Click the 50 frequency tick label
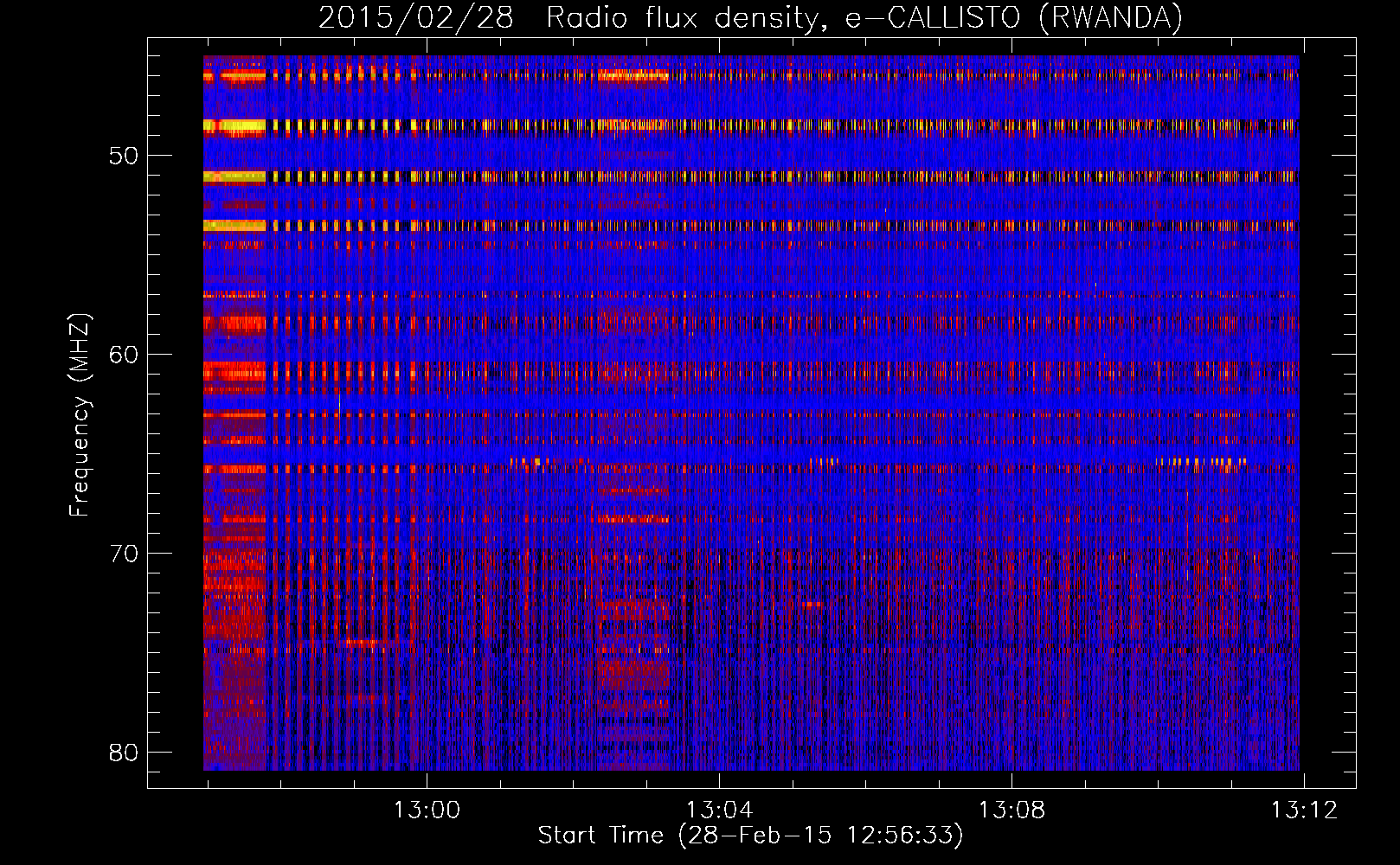Viewport: 1400px width, 865px height. [x=124, y=156]
